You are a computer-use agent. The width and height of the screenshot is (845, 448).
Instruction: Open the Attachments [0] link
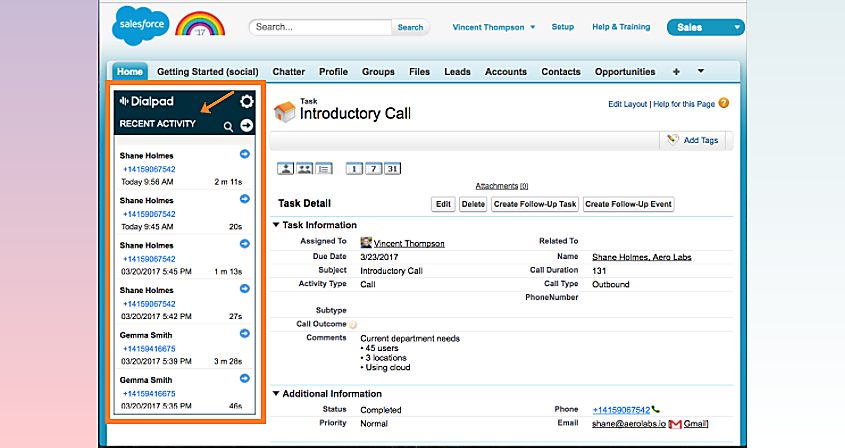[x=502, y=186]
